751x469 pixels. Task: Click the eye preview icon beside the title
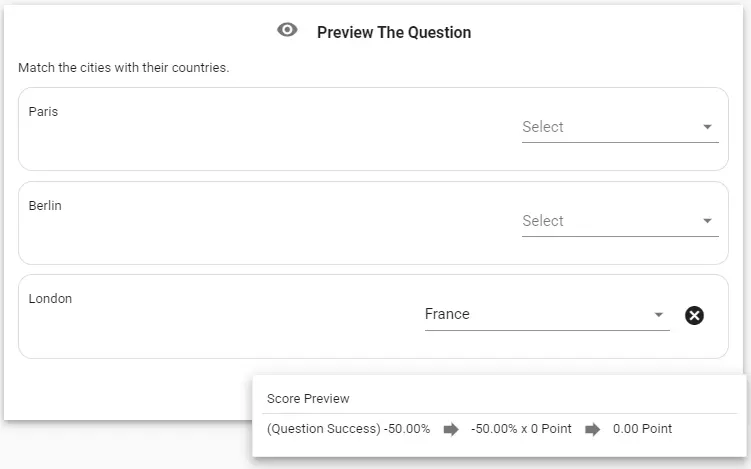tap(287, 30)
